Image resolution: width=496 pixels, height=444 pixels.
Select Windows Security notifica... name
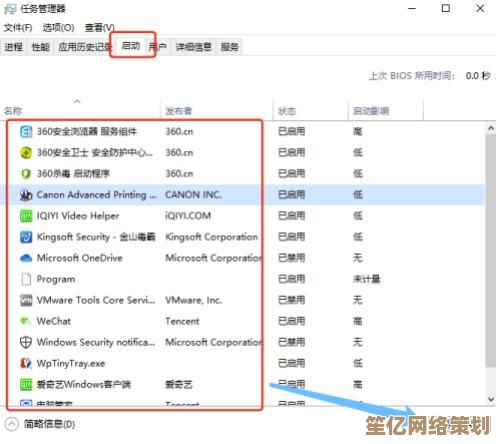[96, 342]
